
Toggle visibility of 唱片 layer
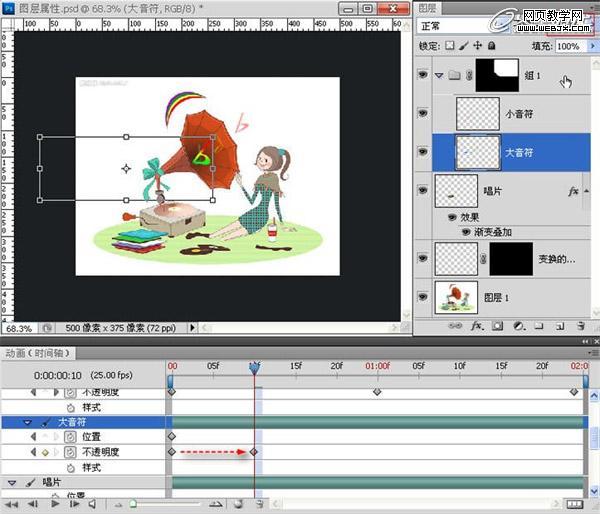422,190
